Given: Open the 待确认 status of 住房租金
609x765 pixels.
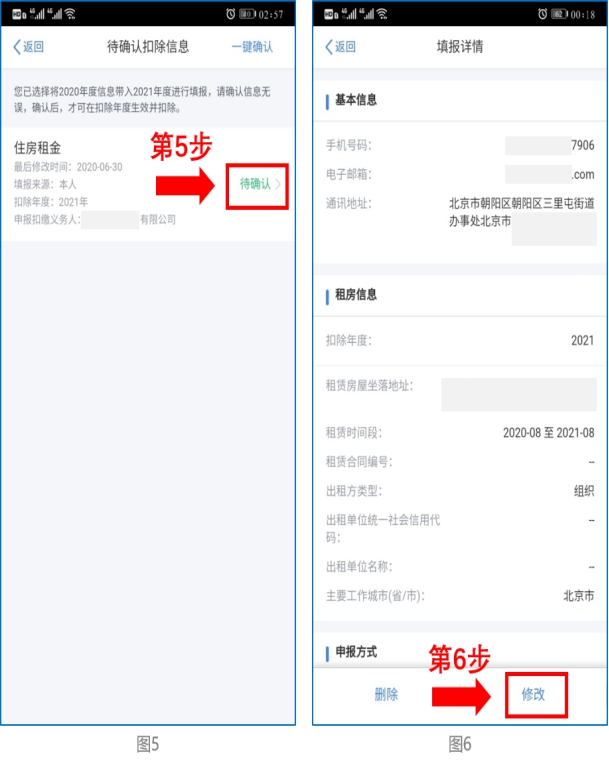Looking at the screenshot, I should (x=259, y=184).
